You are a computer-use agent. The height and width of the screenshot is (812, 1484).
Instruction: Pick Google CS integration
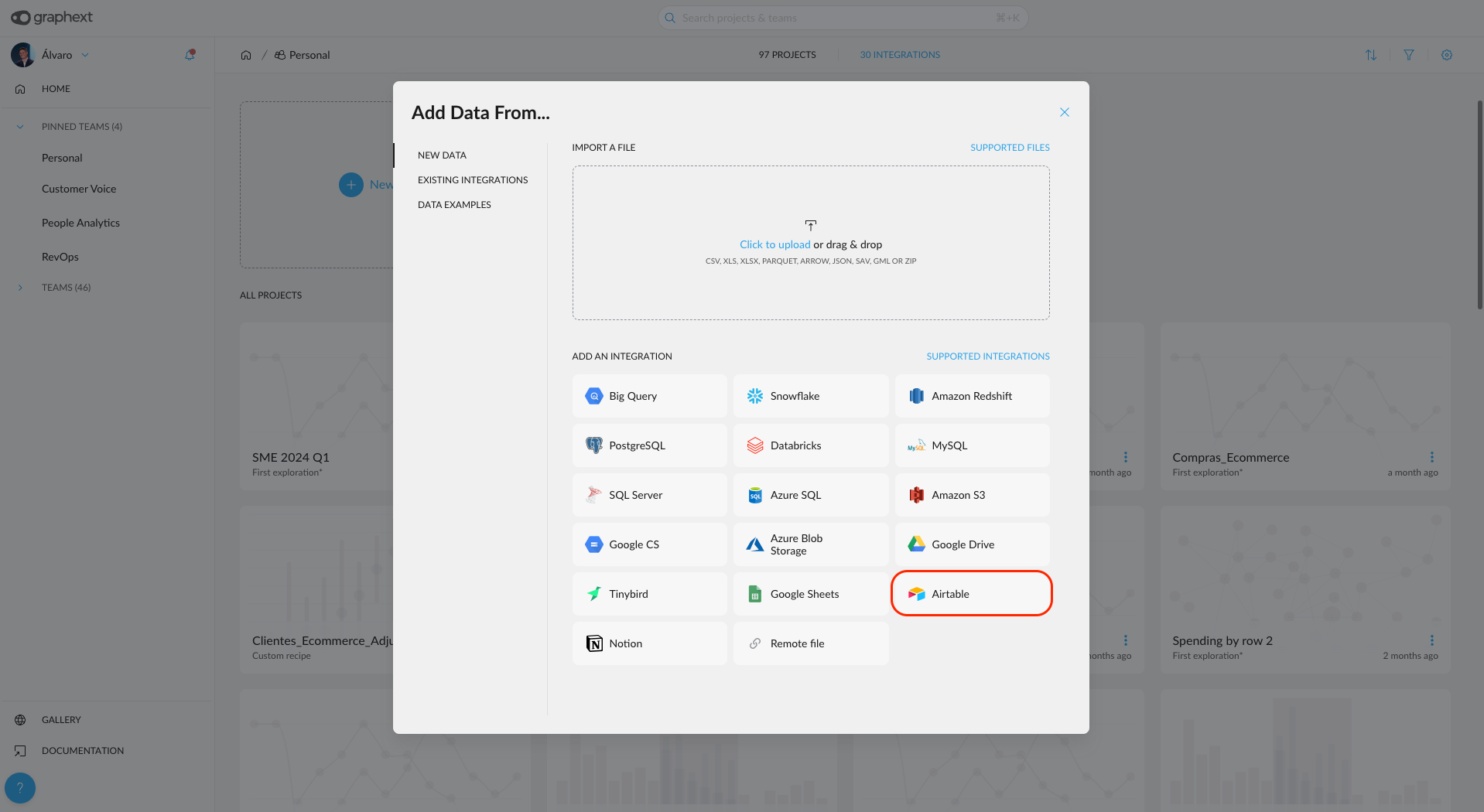pyautogui.click(x=649, y=544)
